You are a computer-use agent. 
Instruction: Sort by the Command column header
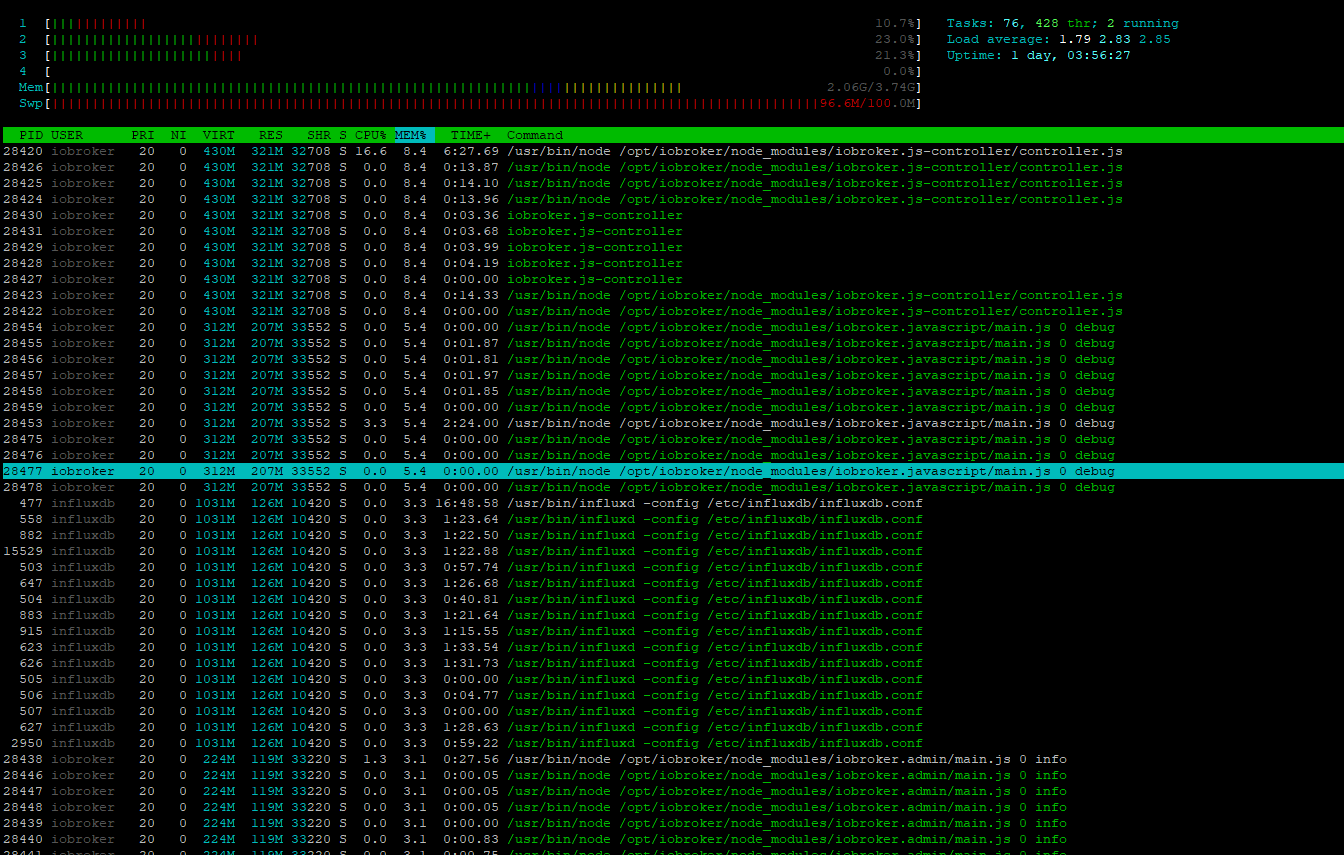coord(535,135)
